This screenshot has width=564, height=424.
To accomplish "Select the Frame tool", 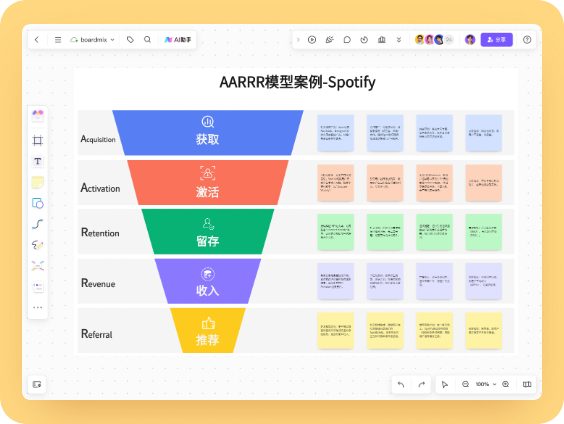I will coord(38,140).
